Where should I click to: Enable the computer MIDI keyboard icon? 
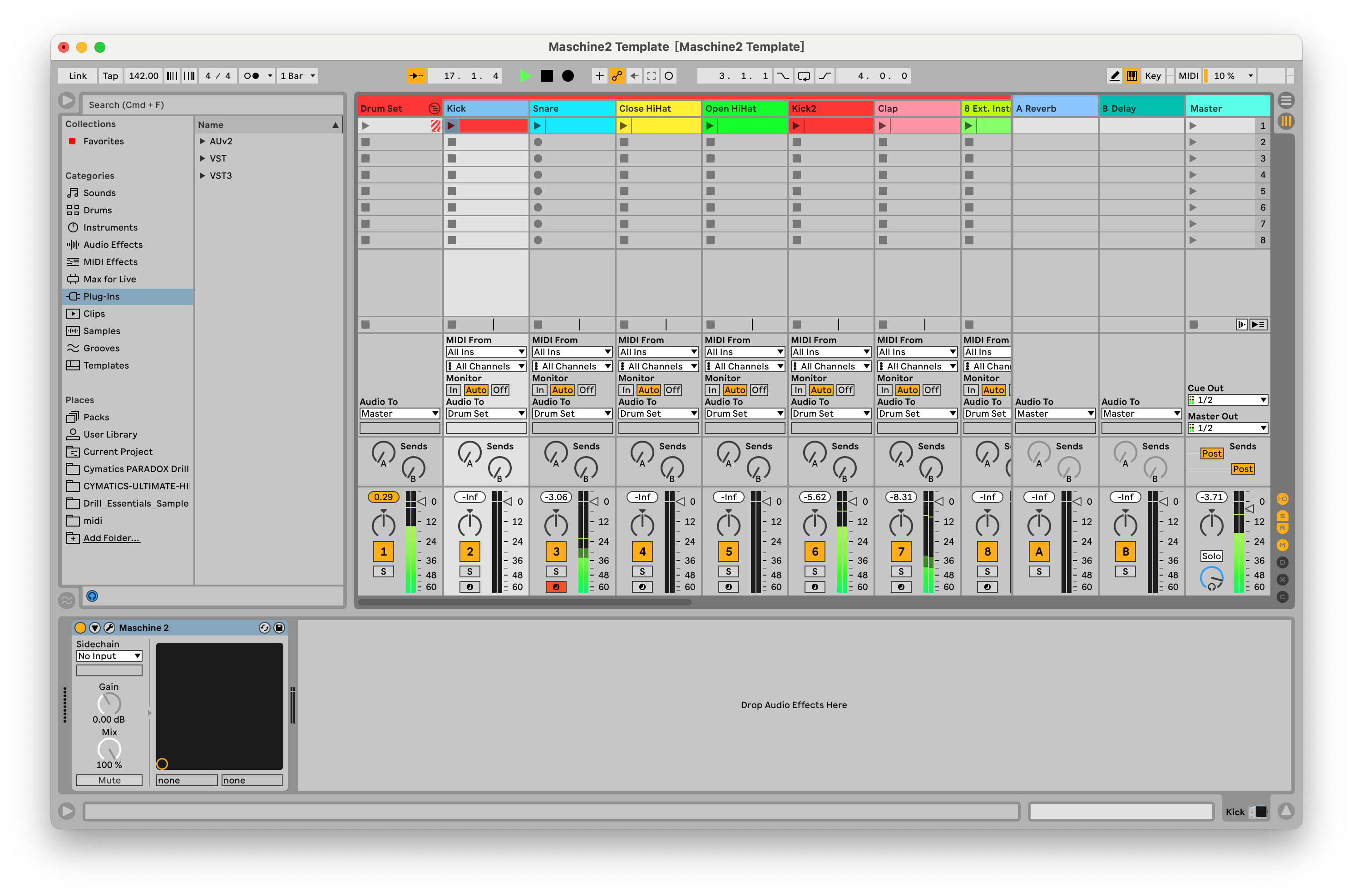1132,75
